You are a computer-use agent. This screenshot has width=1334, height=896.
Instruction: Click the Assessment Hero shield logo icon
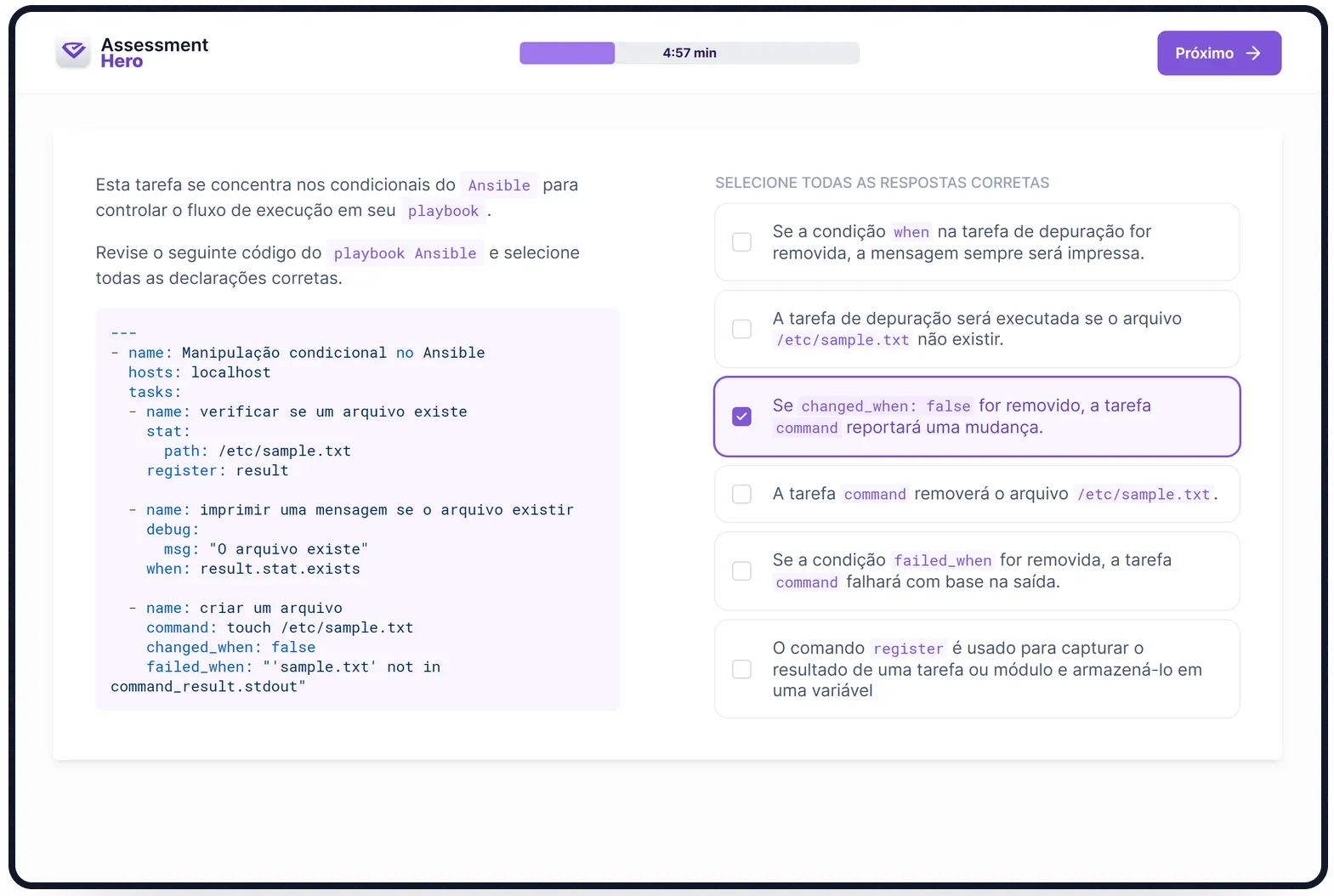[x=73, y=51]
